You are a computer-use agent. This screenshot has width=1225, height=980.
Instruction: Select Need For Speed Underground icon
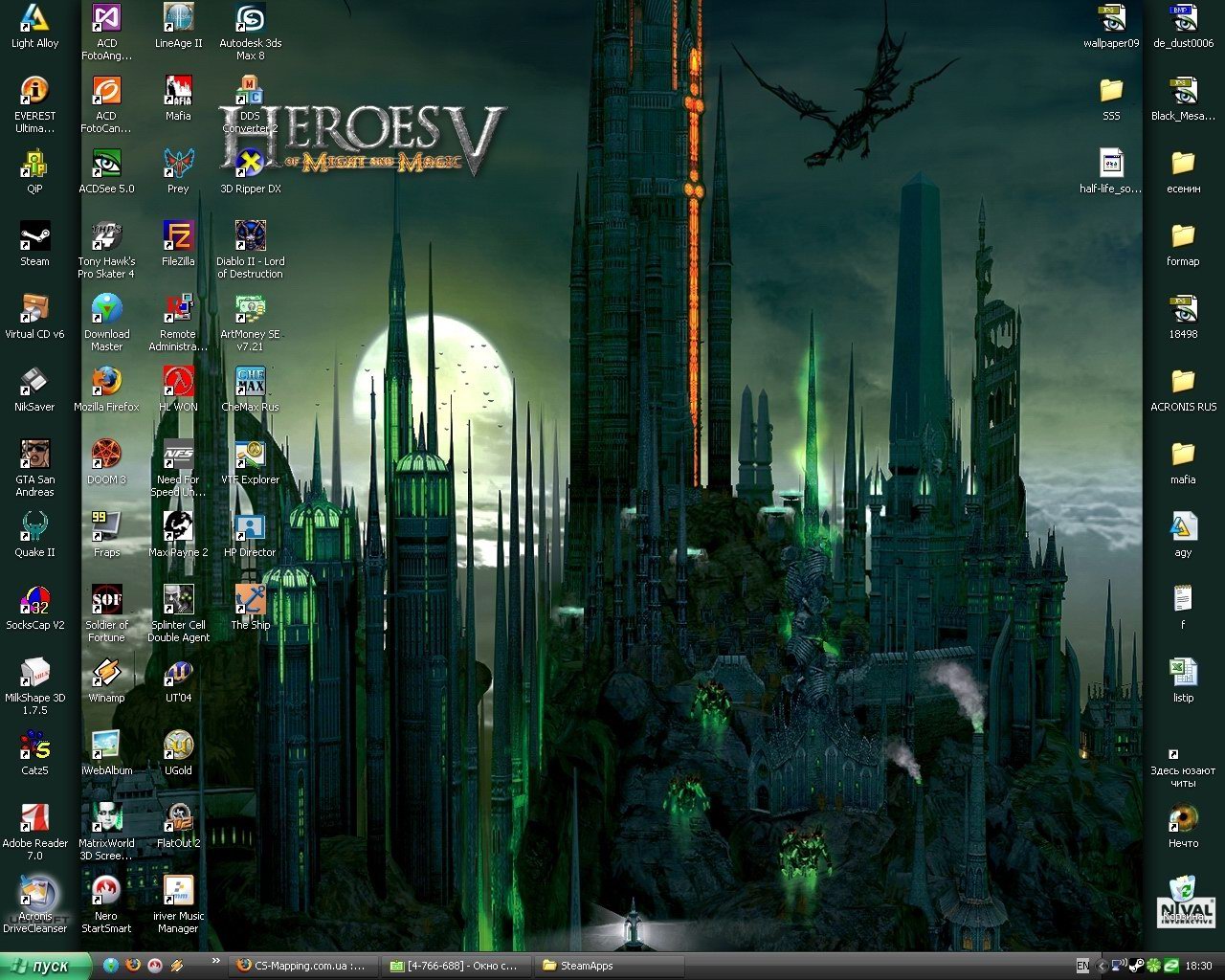(178, 456)
